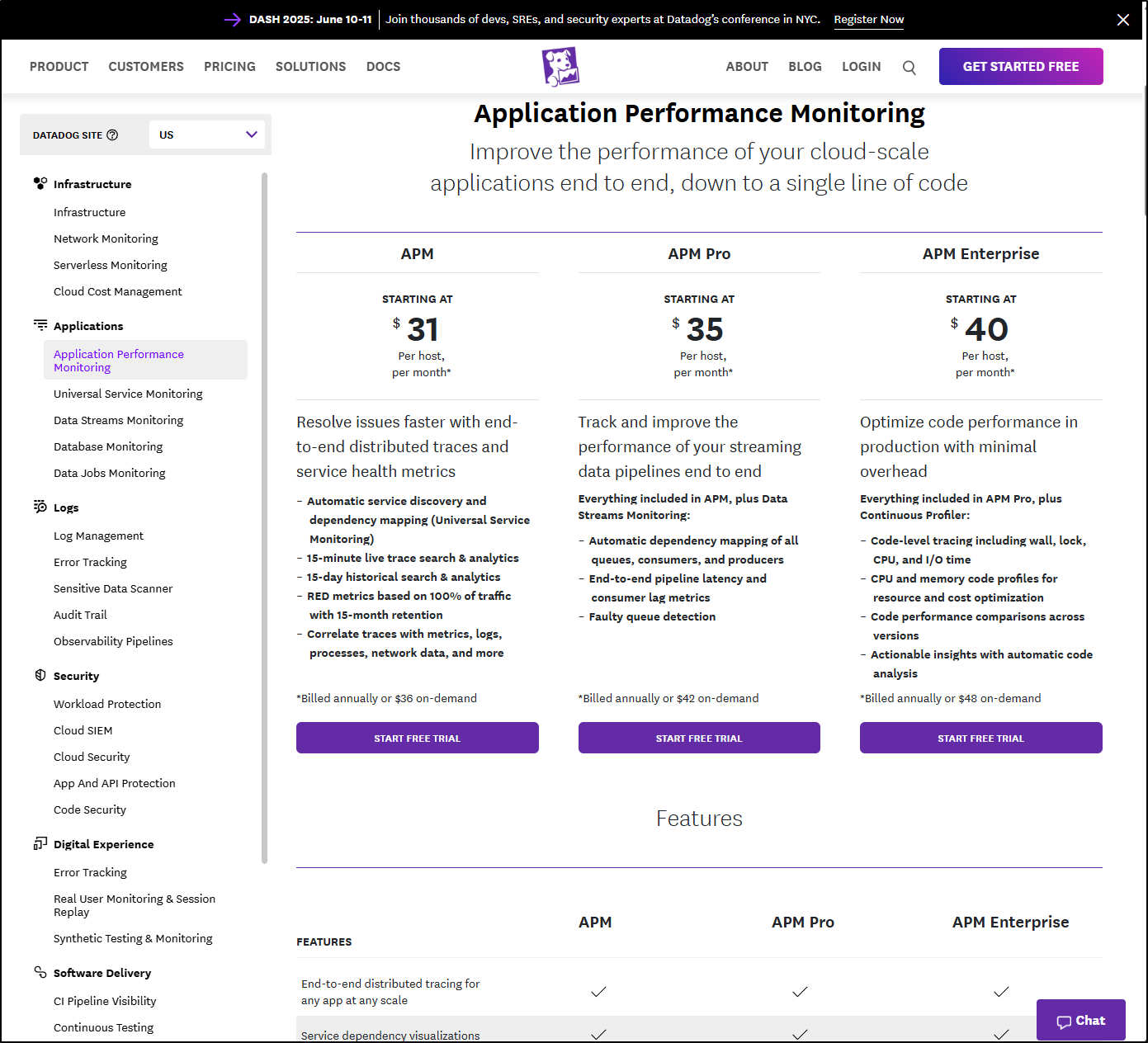1148x1043 pixels.
Task: Select App And API Protection
Action: [114, 783]
